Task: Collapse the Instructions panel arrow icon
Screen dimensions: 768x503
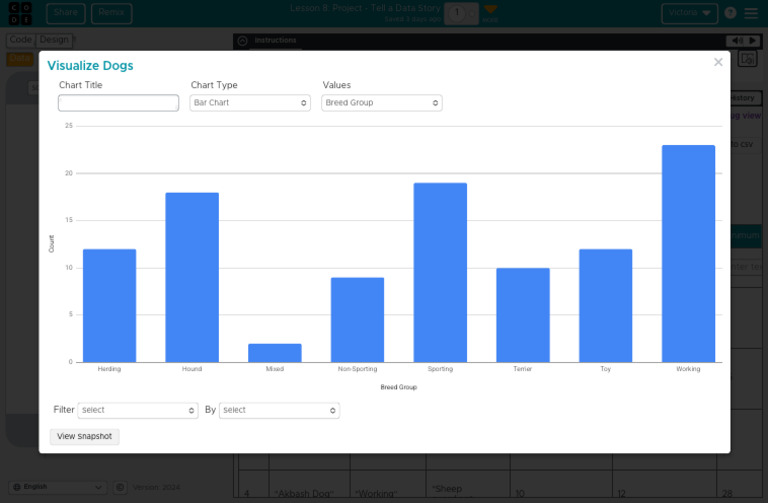Action: (x=242, y=41)
